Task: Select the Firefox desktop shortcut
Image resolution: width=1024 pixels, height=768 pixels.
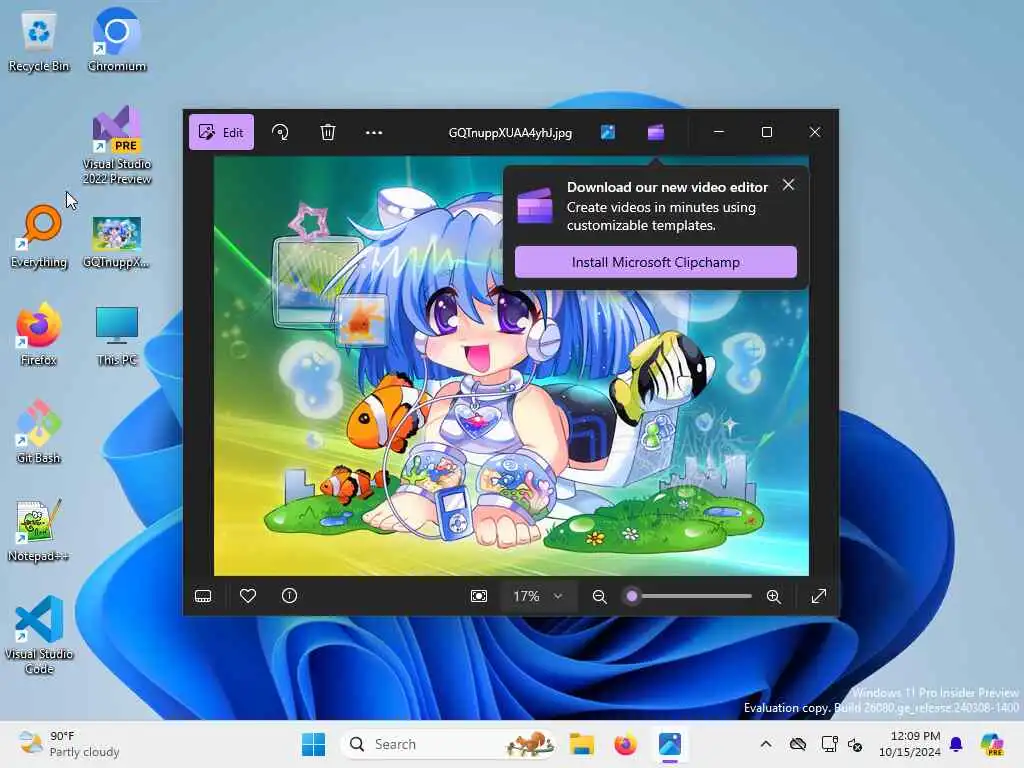Action: [x=39, y=334]
